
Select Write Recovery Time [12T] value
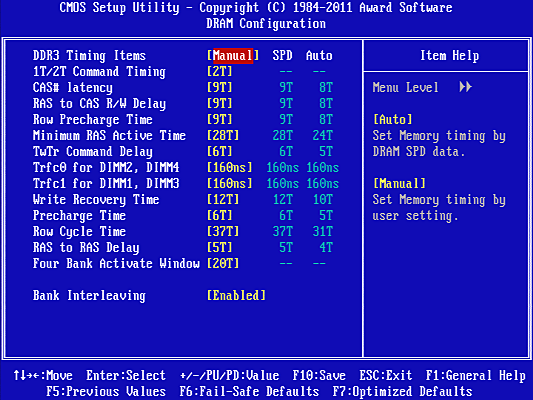[223, 199]
